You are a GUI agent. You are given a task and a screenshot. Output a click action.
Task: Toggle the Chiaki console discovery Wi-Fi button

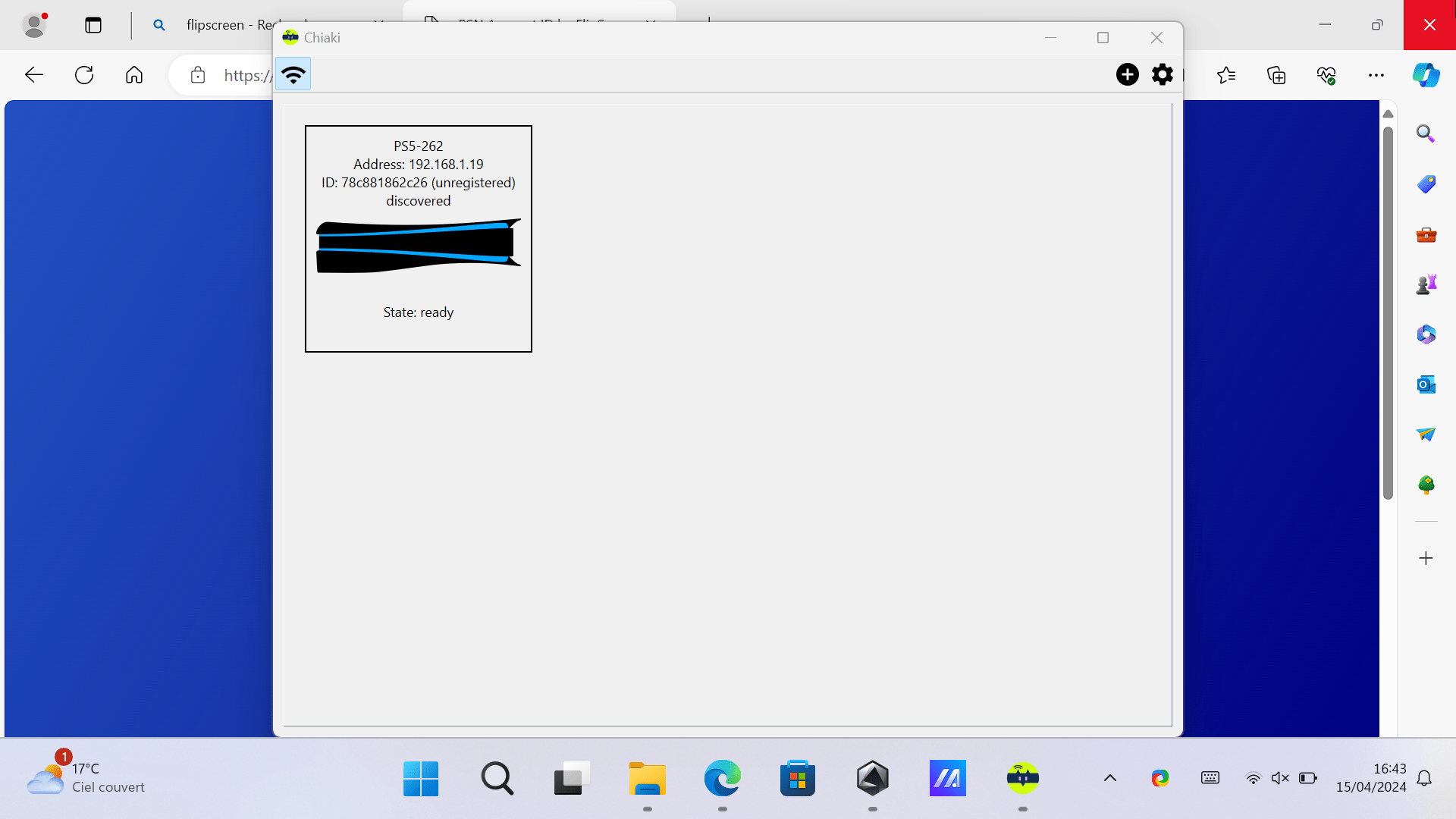[293, 74]
